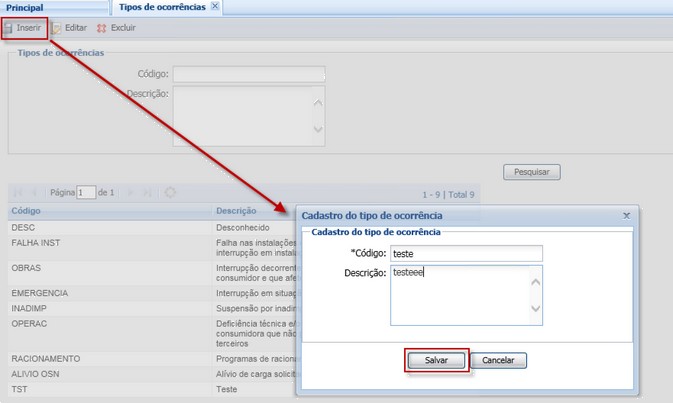The width and height of the screenshot is (673, 403).
Task: Select the Tipos de ocorrências tab
Action: coord(161,7)
